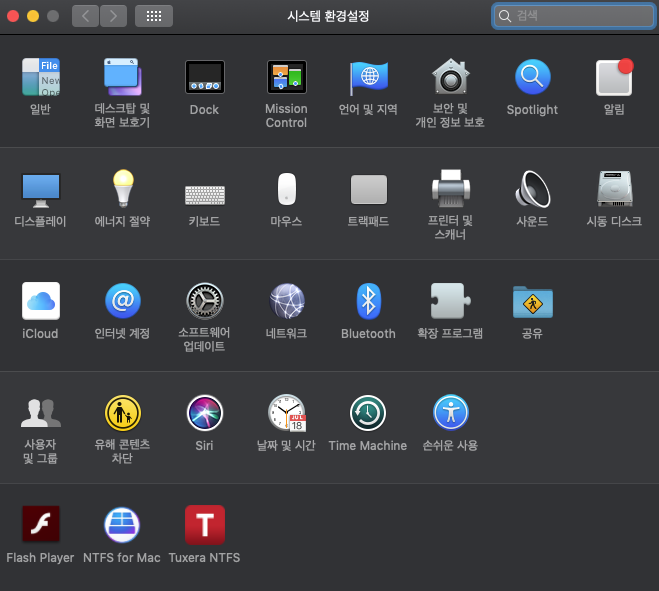This screenshot has width=659, height=591.
Task: Click the magnifier icon in search field
Action: tap(504, 16)
